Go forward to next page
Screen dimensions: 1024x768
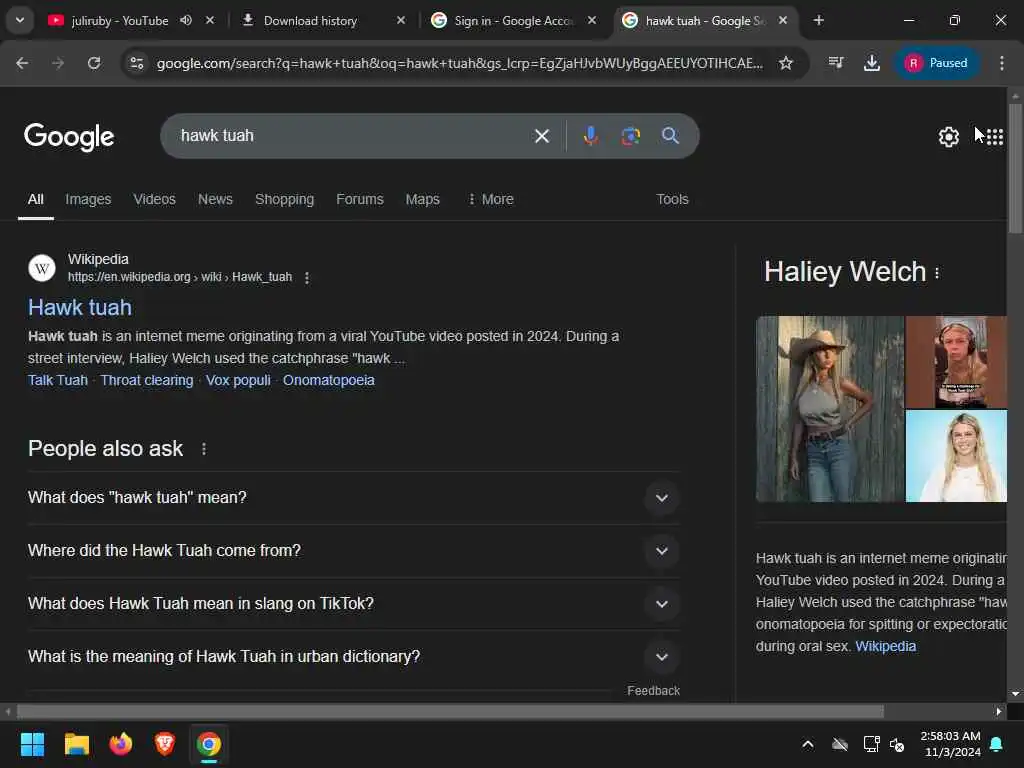coord(58,63)
